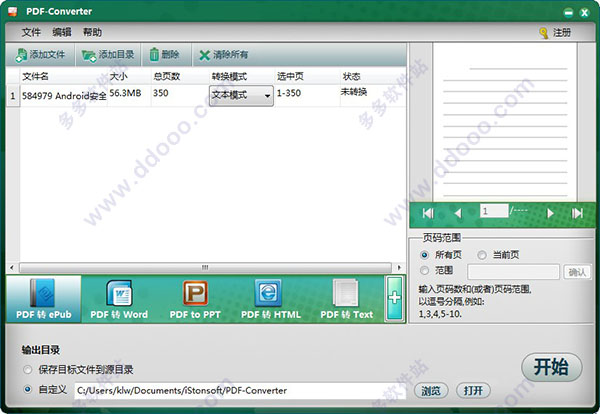Click the Add File (添加文件) toolbar button
Viewport: 600px width, 414px height.
(40, 55)
